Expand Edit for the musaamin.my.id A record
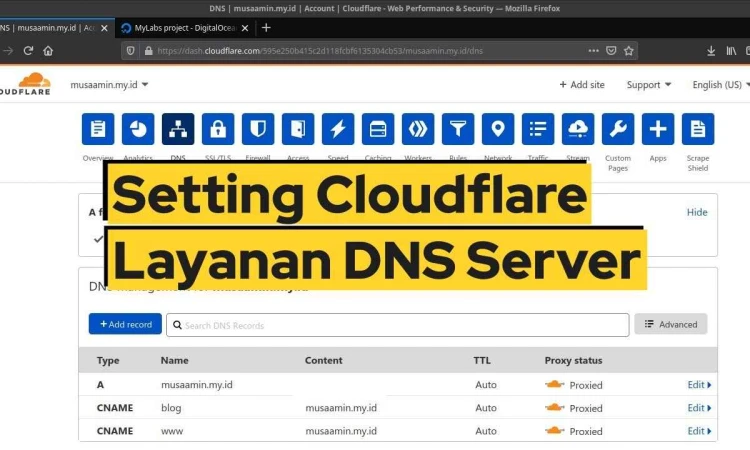The width and height of the screenshot is (750, 450). click(699, 384)
